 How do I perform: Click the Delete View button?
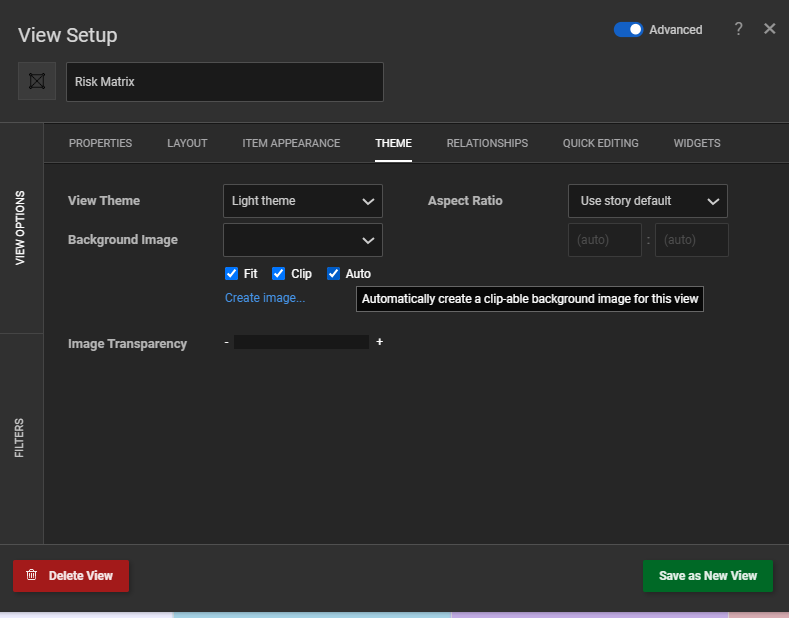coord(71,576)
